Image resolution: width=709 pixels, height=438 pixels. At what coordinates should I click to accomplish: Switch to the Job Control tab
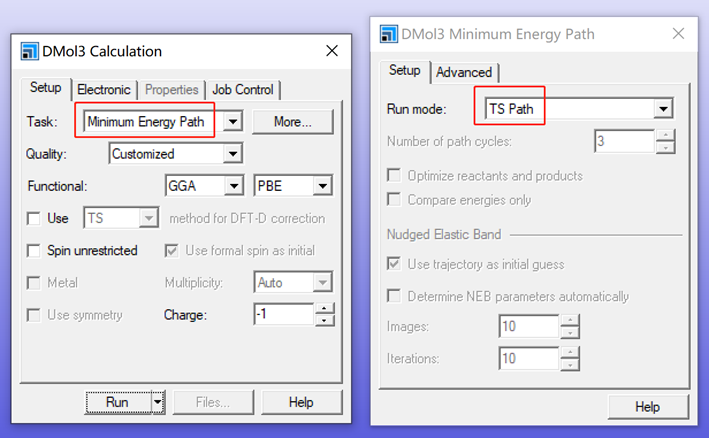point(243,89)
